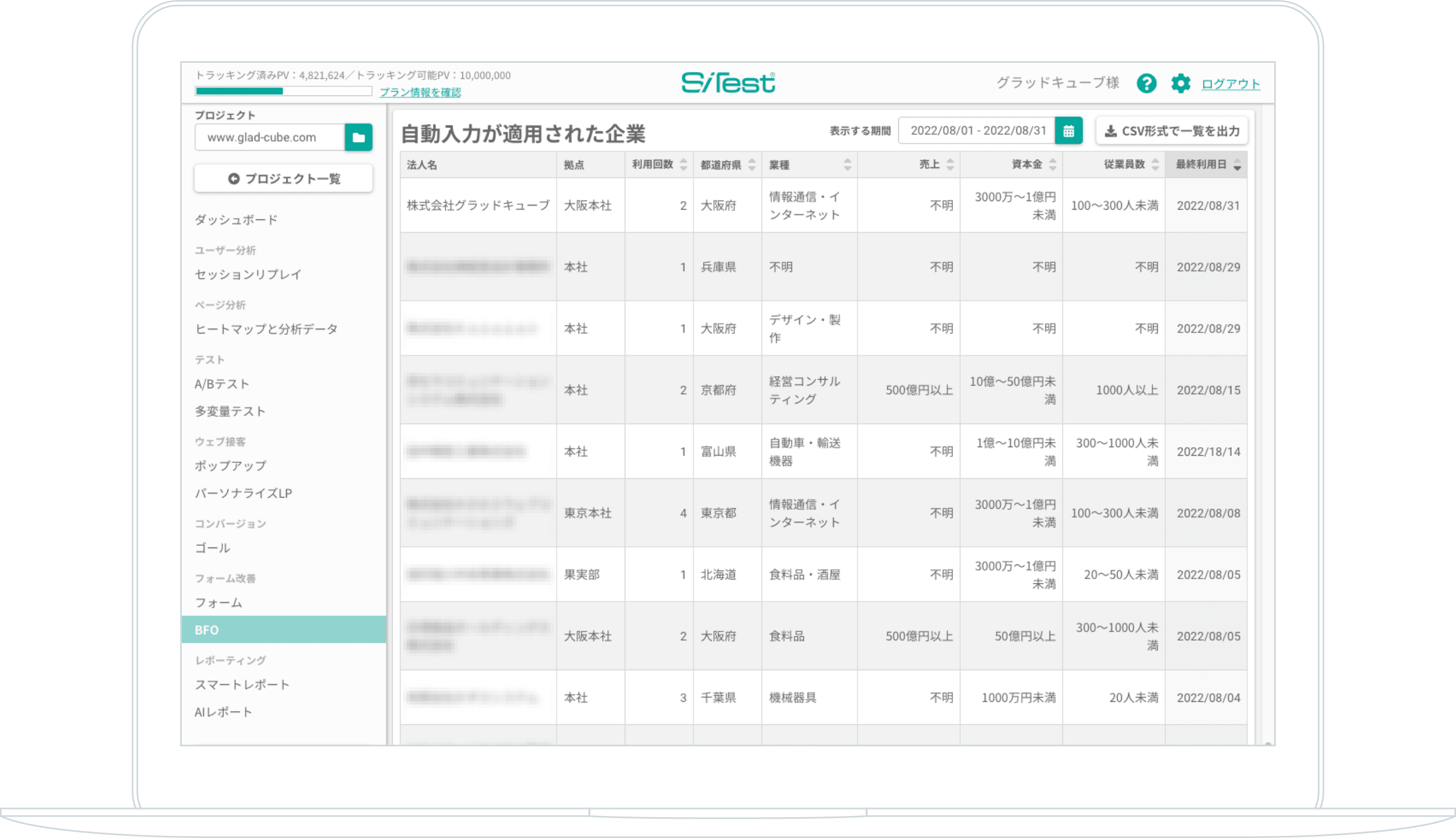
Task: Open the settings gear icon
Action: click(x=1181, y=84)
